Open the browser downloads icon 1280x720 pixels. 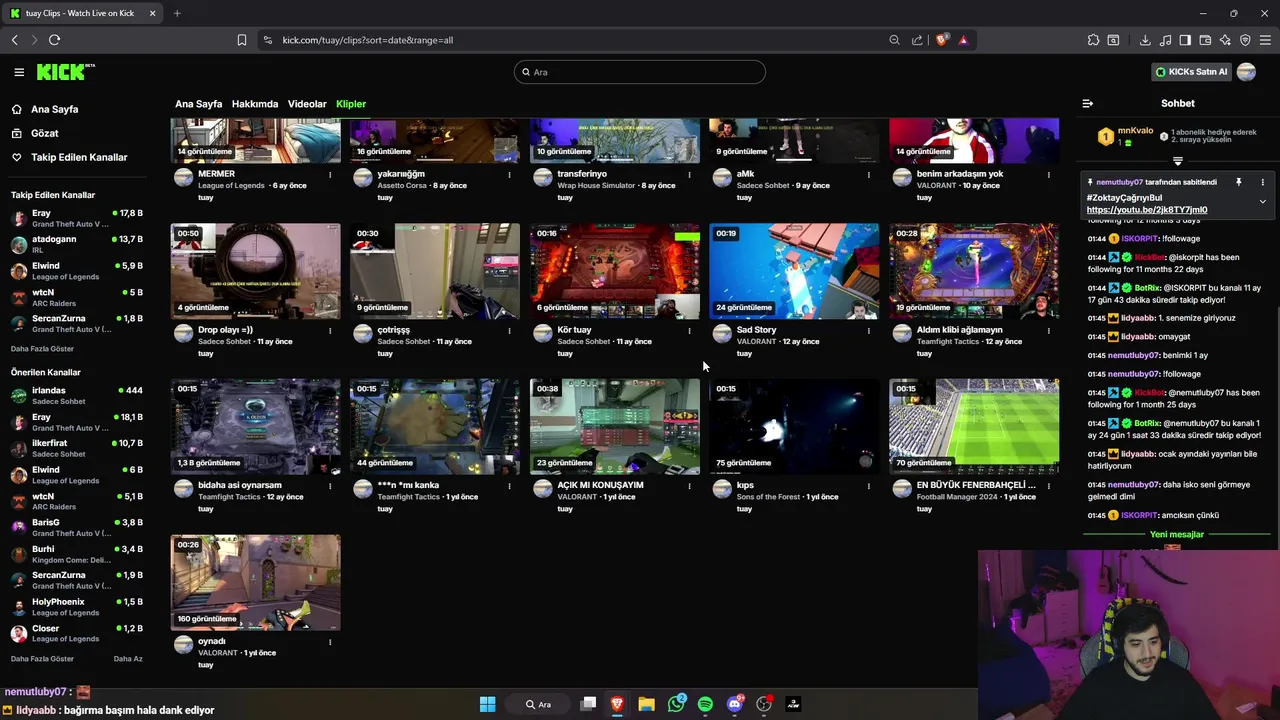click(1145, 40)
